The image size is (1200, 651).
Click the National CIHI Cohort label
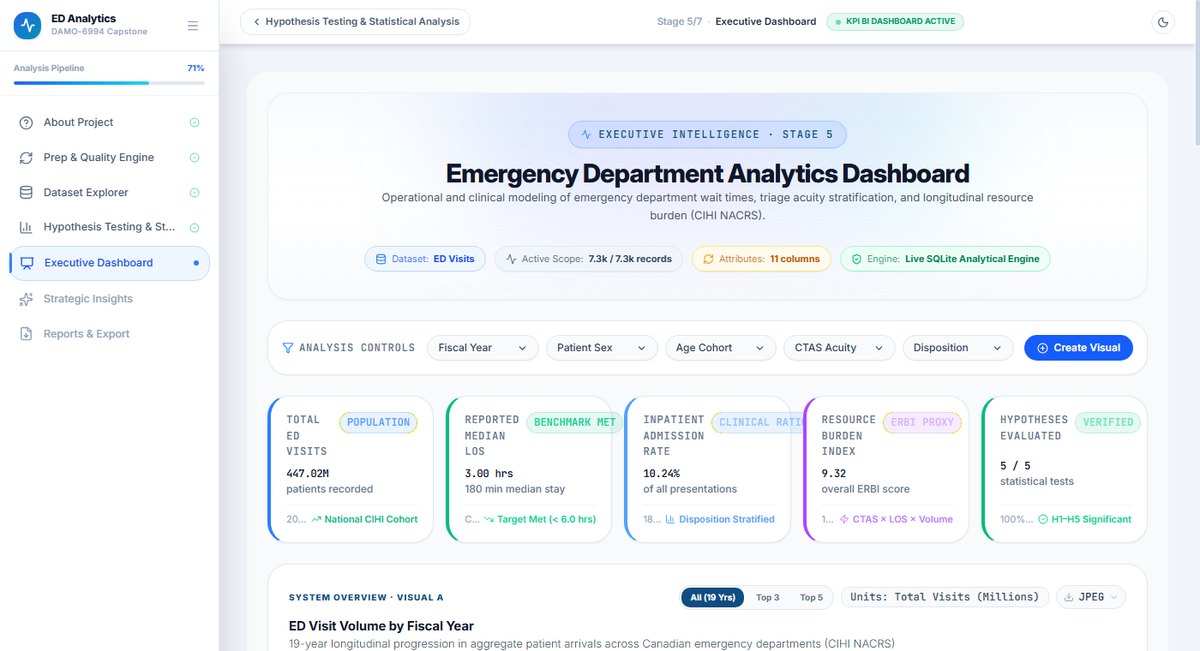[x=371, y=519]
